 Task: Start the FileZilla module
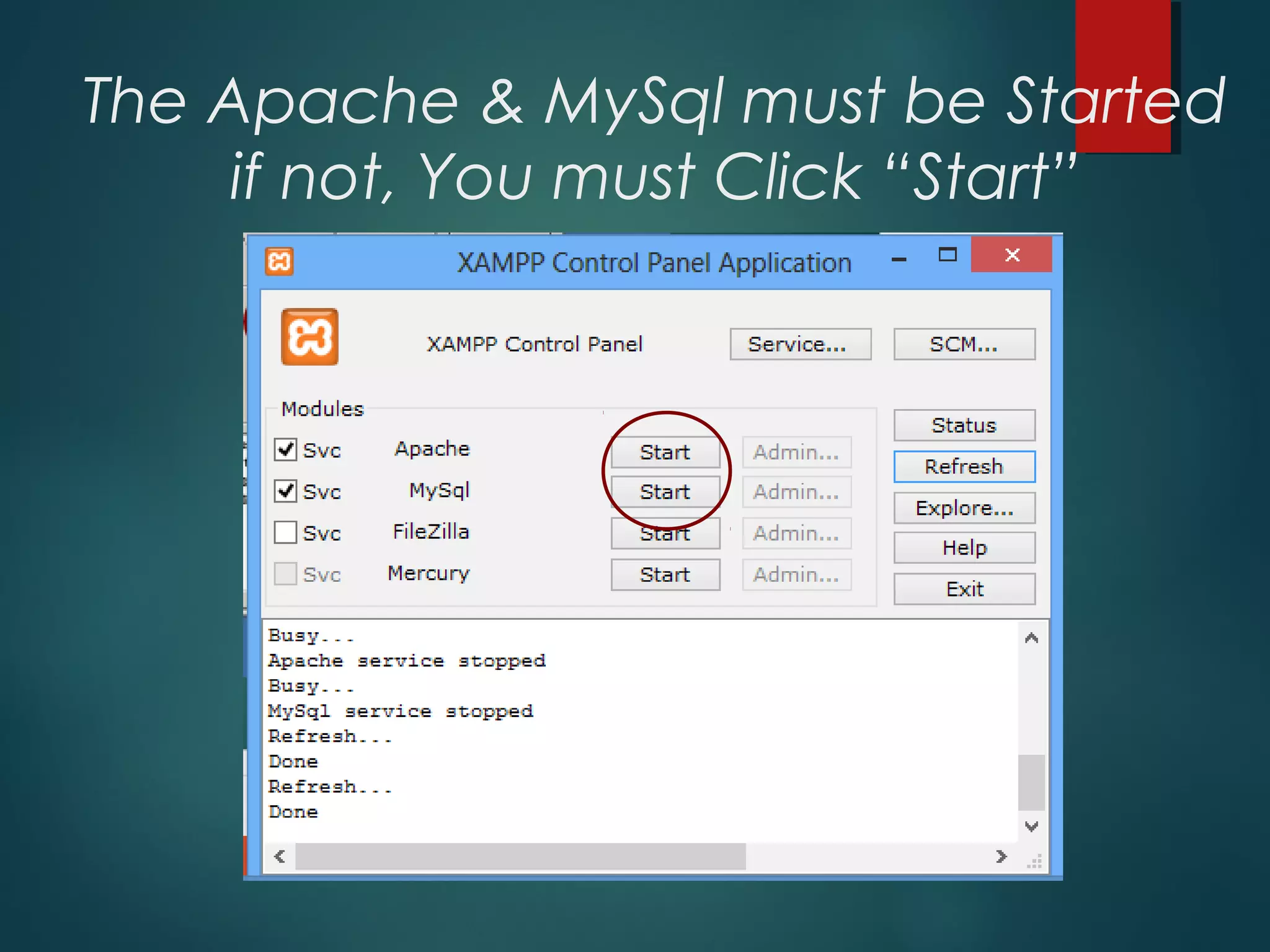tap(665, 533)
